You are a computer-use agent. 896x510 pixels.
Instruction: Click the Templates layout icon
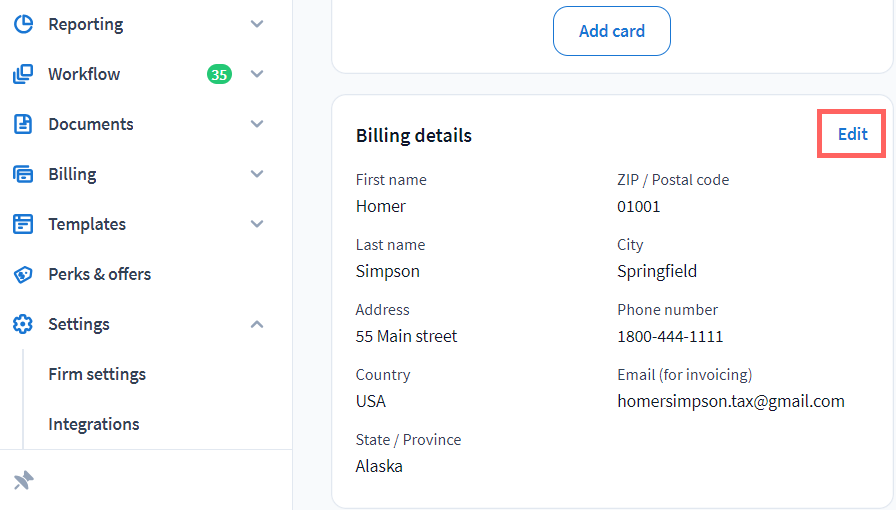[23, 224]
